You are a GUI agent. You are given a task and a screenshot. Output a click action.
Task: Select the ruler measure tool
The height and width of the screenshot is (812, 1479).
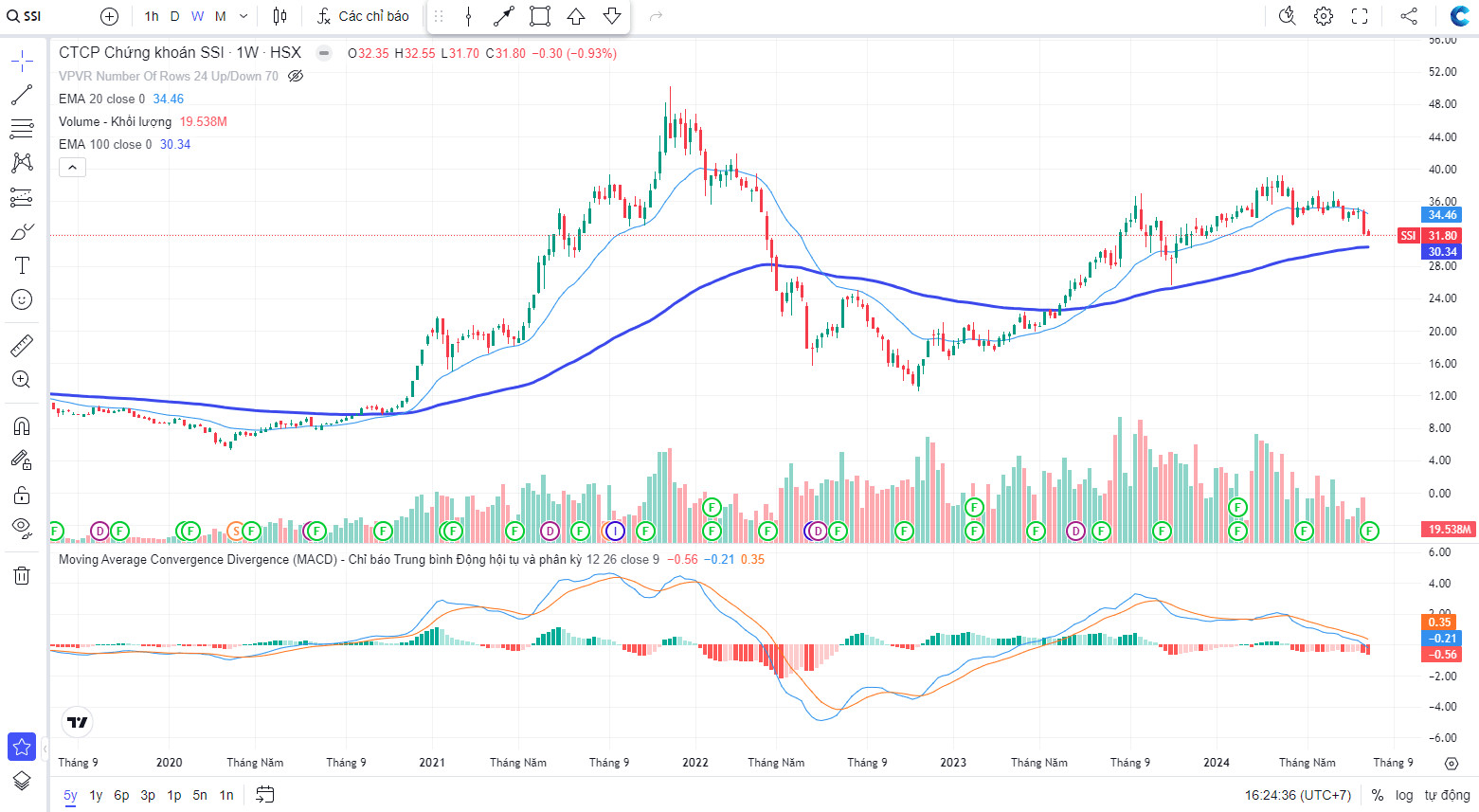pos(22,346)
